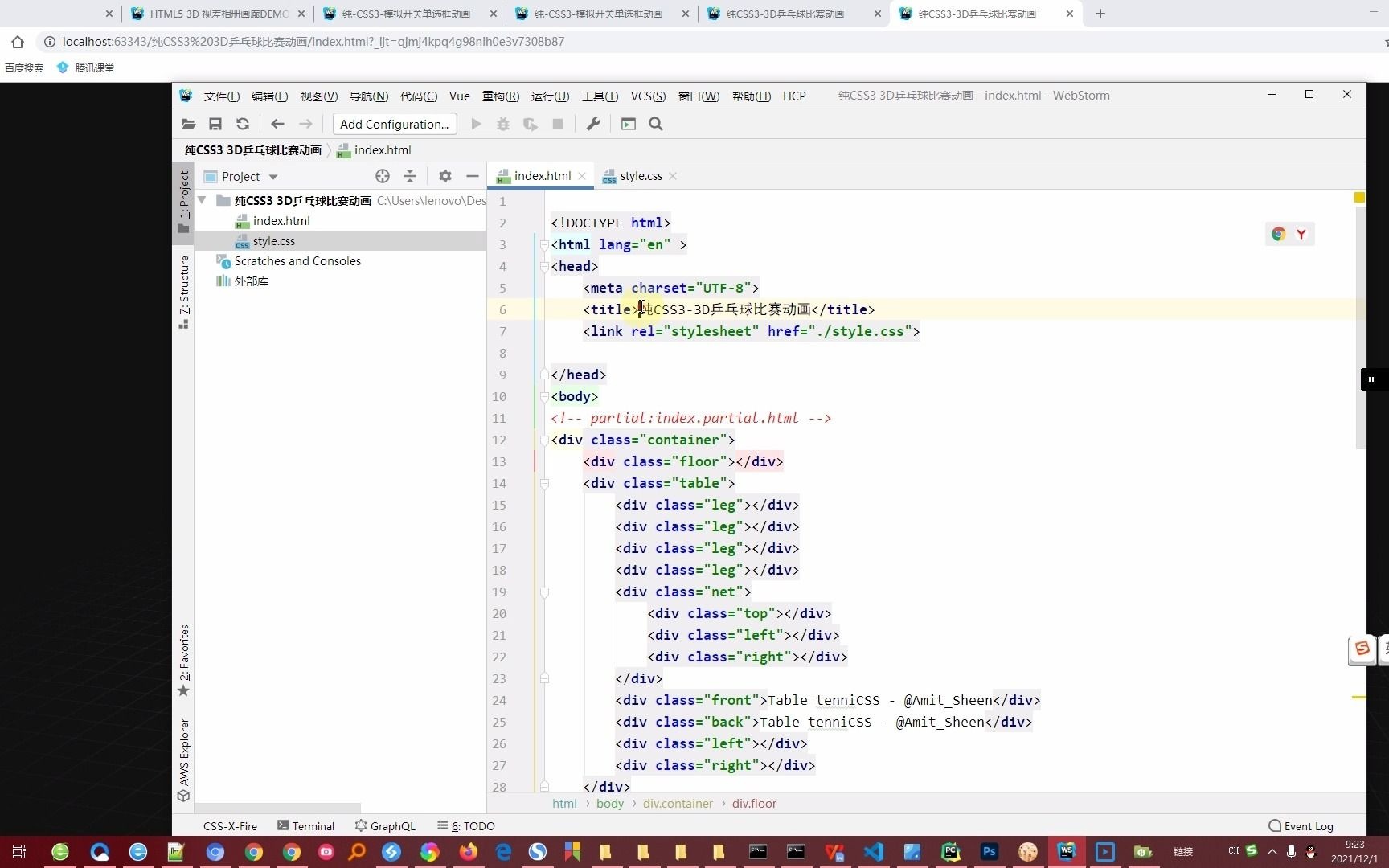Screen dimensions: 1389x868
Task: Toggle the Z: Structure tool window
Action: (184, 291)
